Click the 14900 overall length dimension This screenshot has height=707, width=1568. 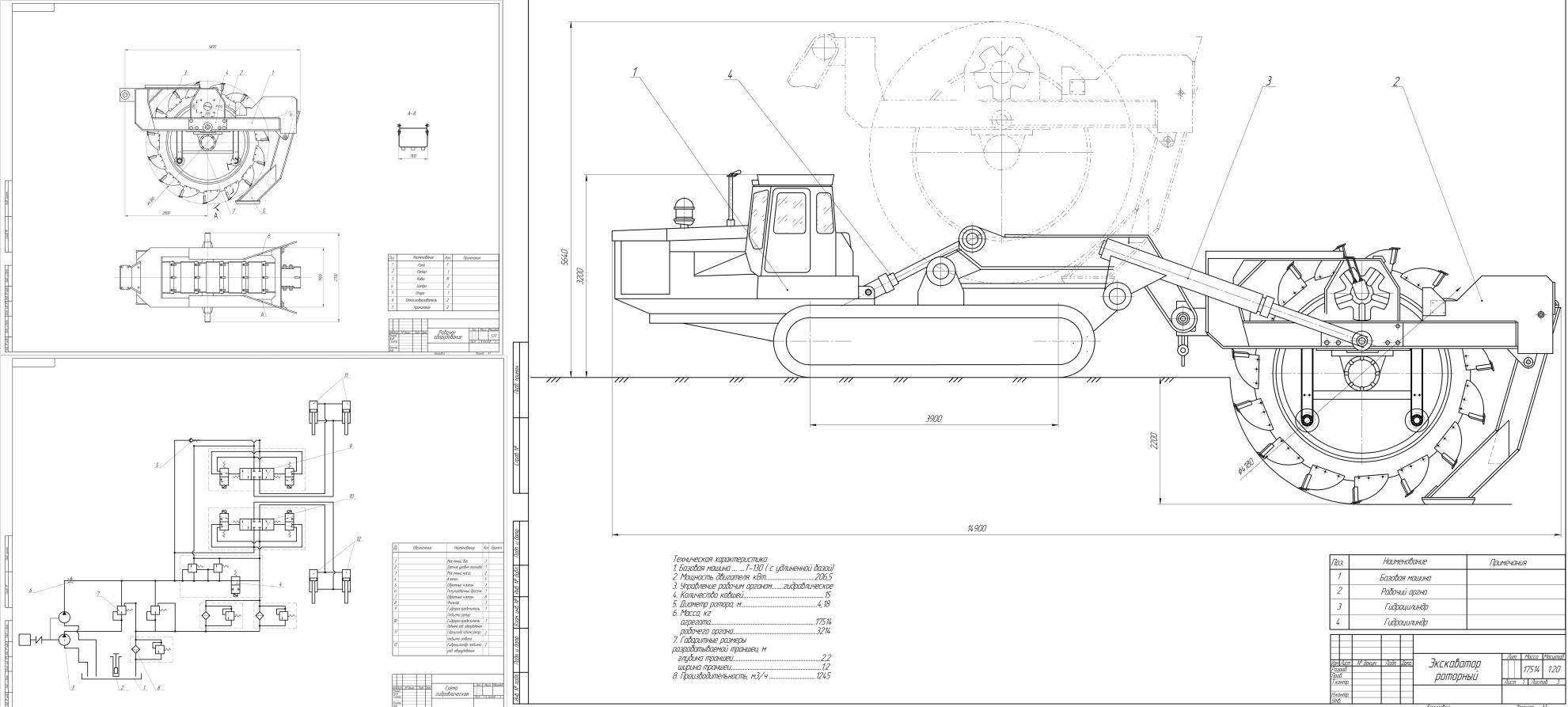pos(976,528)
